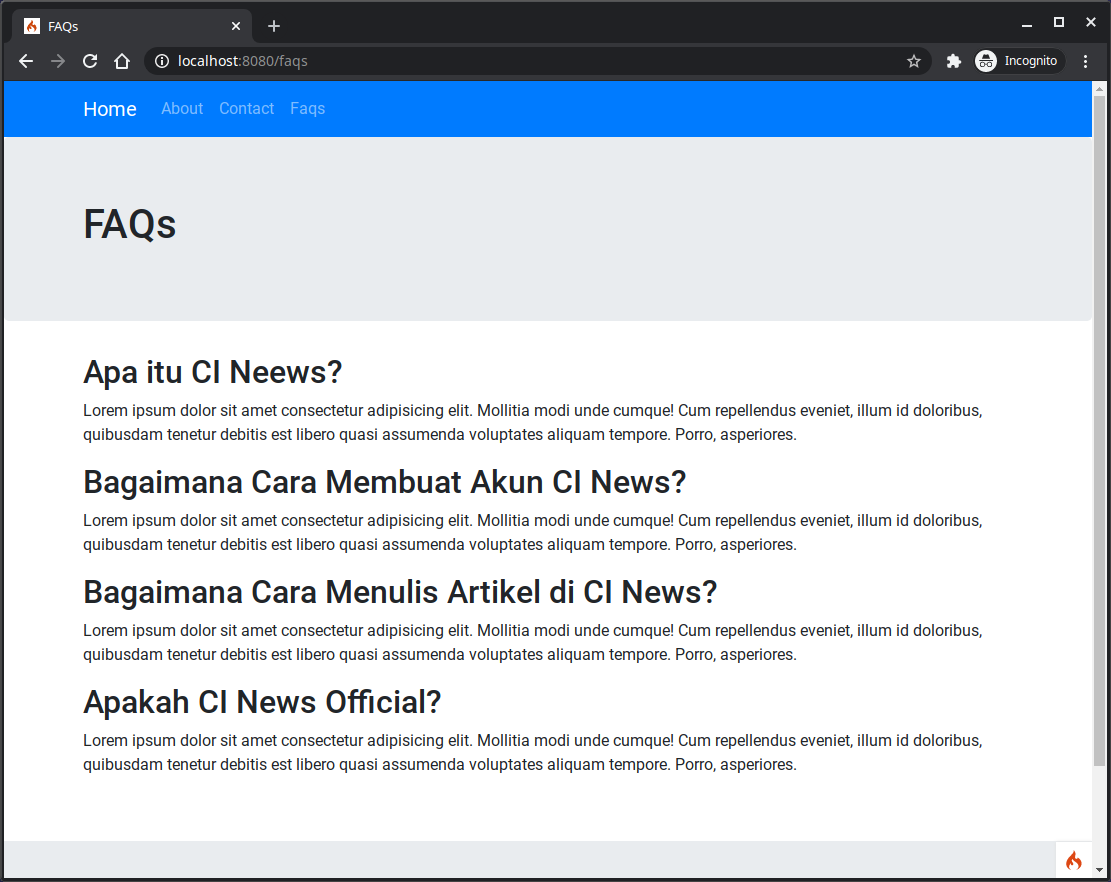
Task: Click the CodeIgniter favicon on the browser tab
Action: pos(29,25)
